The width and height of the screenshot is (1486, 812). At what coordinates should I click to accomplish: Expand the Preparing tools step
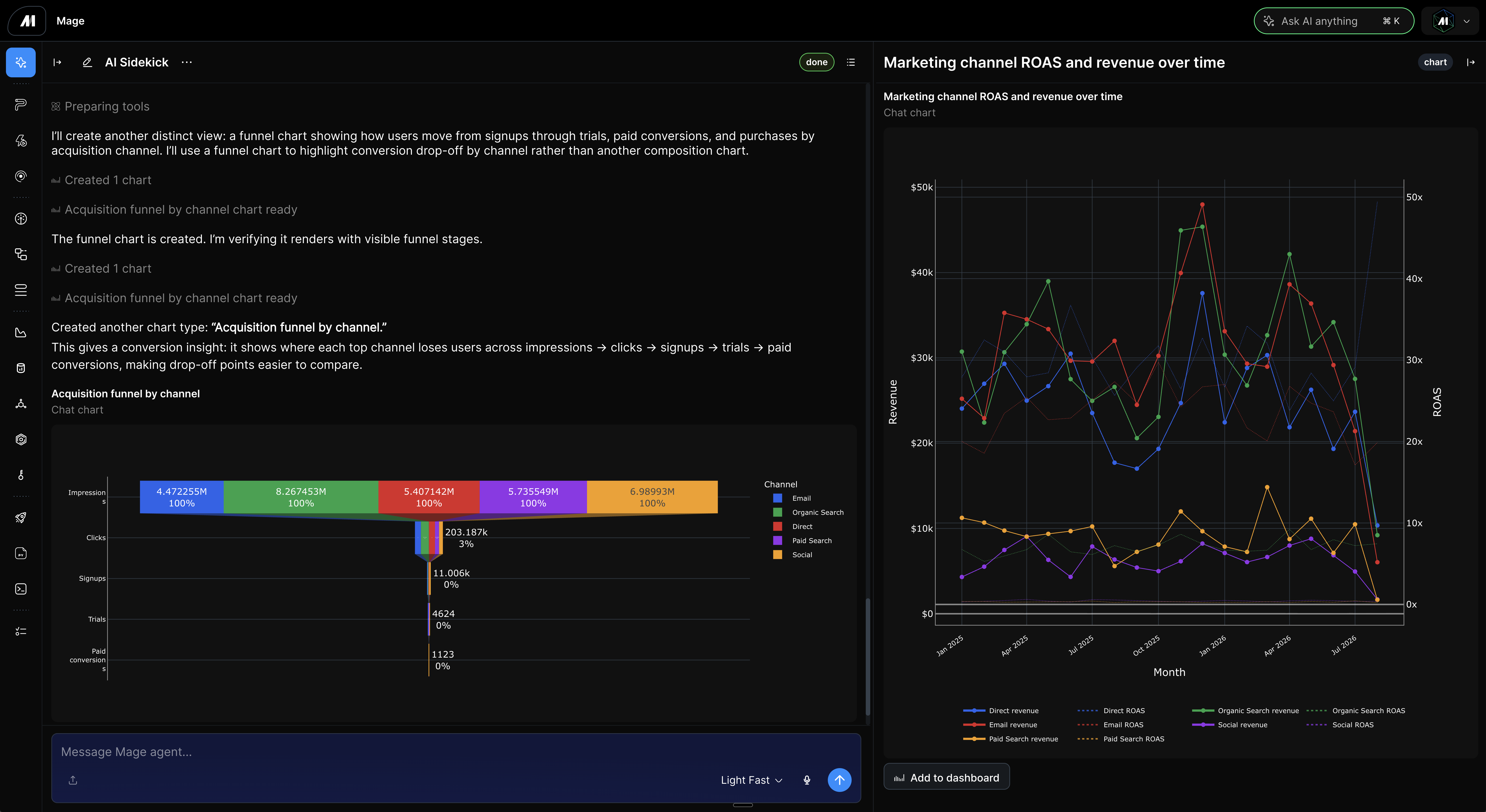100,107
